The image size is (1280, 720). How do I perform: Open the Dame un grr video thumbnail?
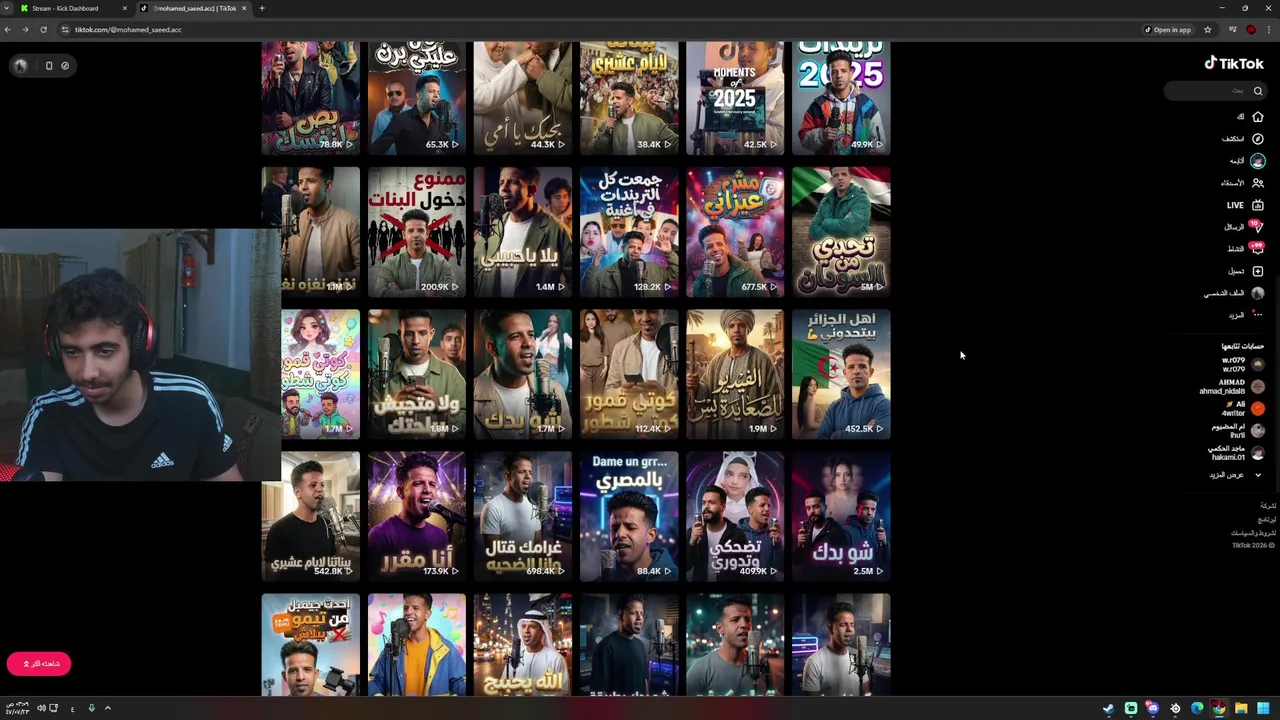[x=629, y=516]
